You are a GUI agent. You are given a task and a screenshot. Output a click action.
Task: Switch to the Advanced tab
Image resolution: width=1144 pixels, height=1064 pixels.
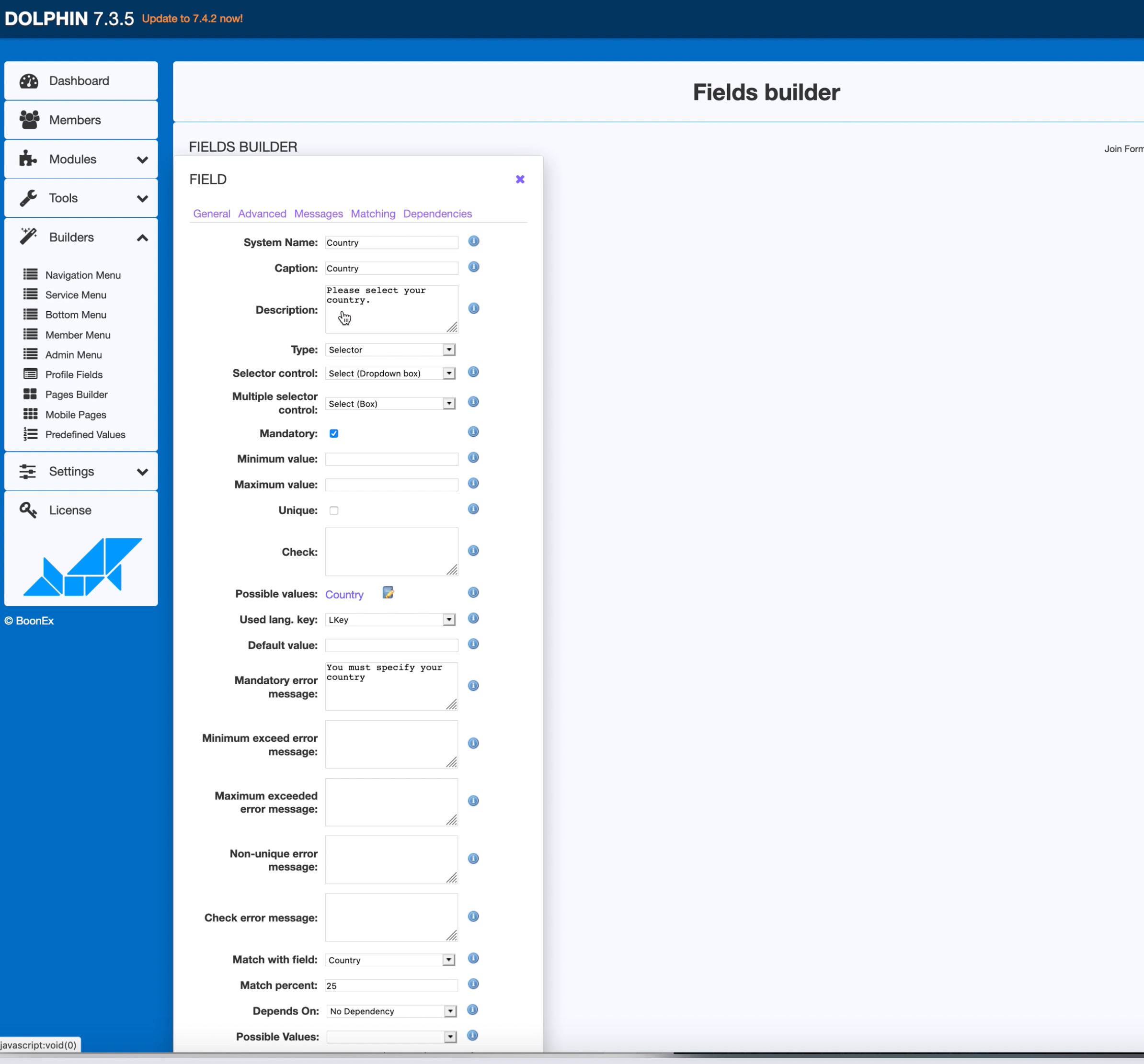262,214
